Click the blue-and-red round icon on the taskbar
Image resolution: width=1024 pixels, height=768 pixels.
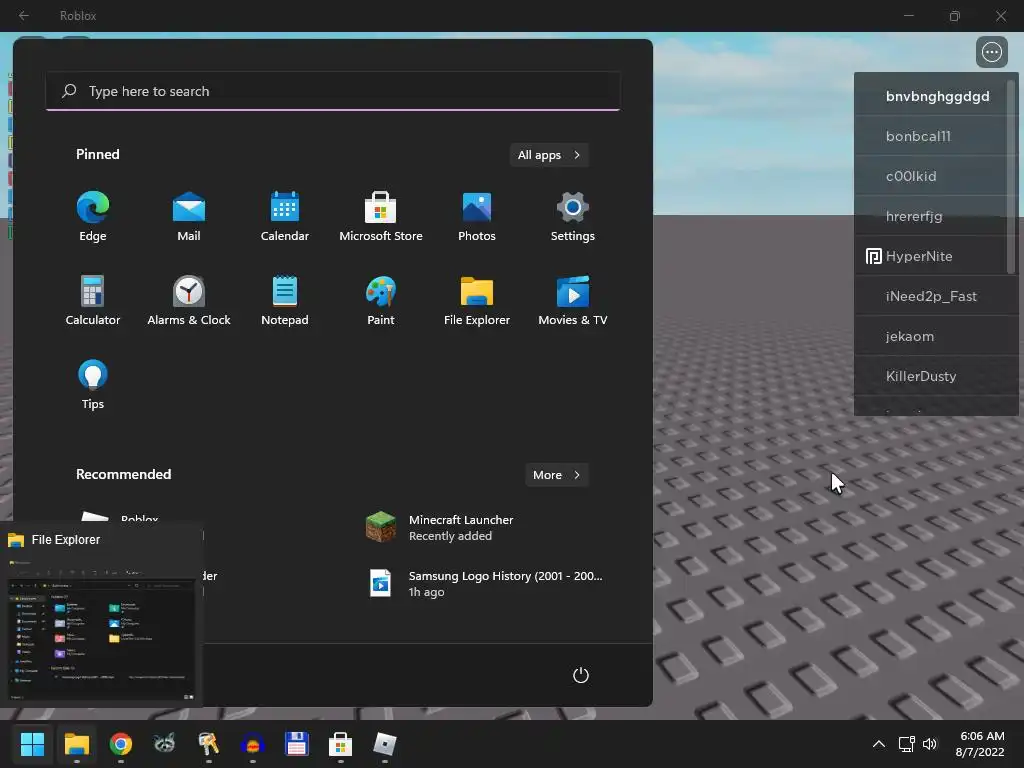tap(253, 744)
